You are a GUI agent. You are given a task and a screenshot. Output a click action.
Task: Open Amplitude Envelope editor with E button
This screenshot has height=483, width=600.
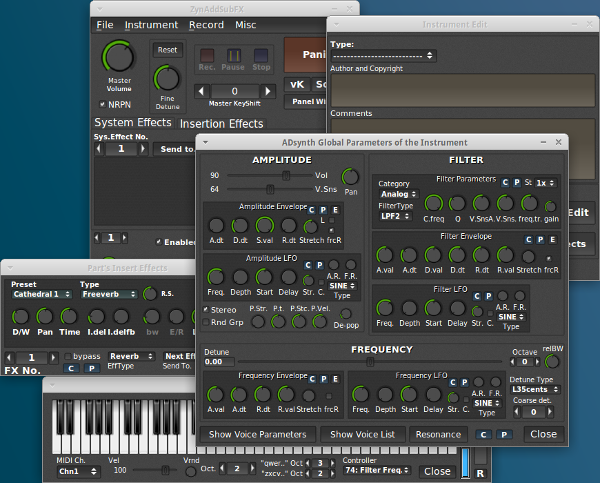tap(335, 210)
